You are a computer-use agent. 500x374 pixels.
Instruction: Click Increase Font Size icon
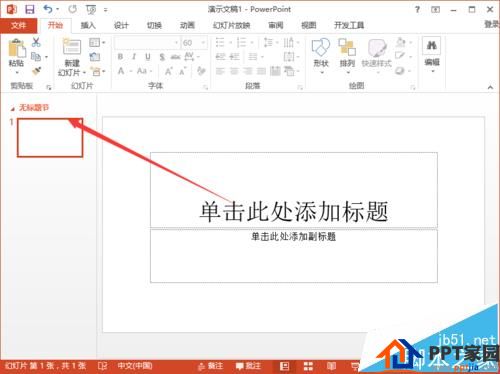pos(169,71)
